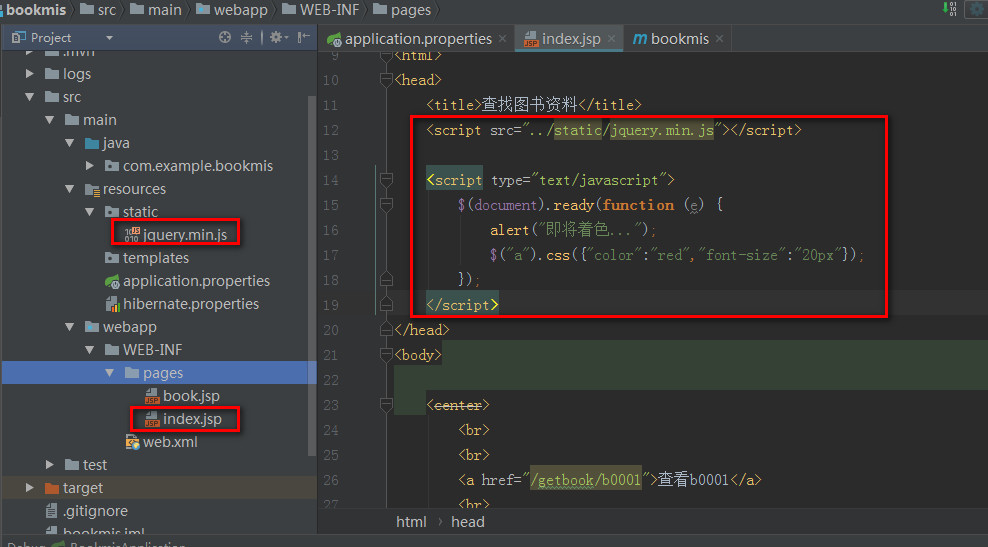Switch to the application.properties tab
The image size is (988, 547).
[x=417, y=39]
